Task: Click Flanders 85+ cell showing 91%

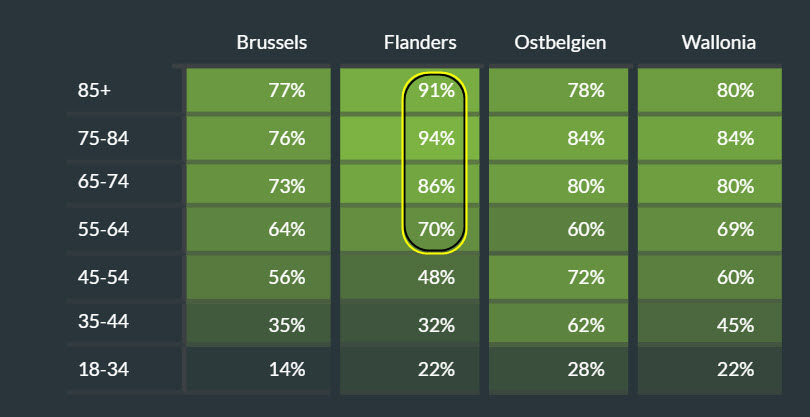Action: [436, 91]
